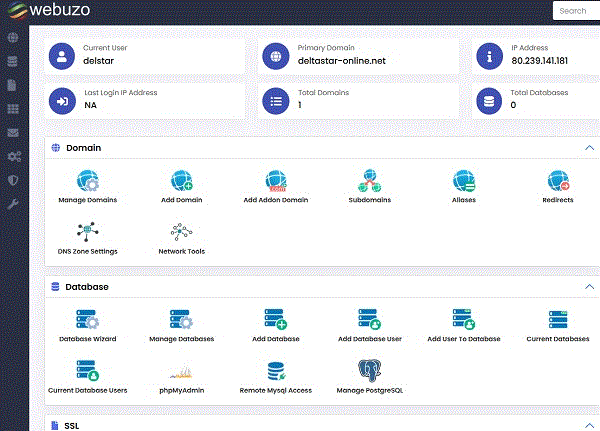Open Add User To Database
Image resolution: width=600 pixels, height=431 pixels.
(464, 325)
